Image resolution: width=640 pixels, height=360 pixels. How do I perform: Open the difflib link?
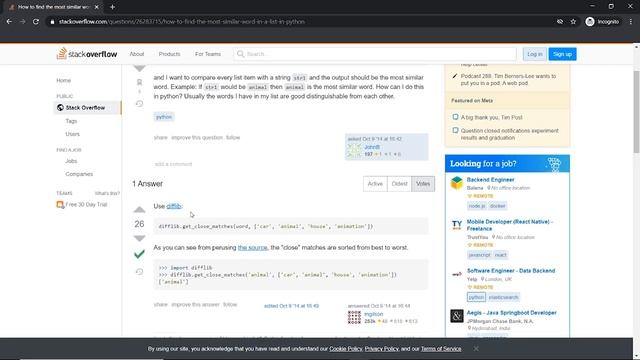(174, 206)
